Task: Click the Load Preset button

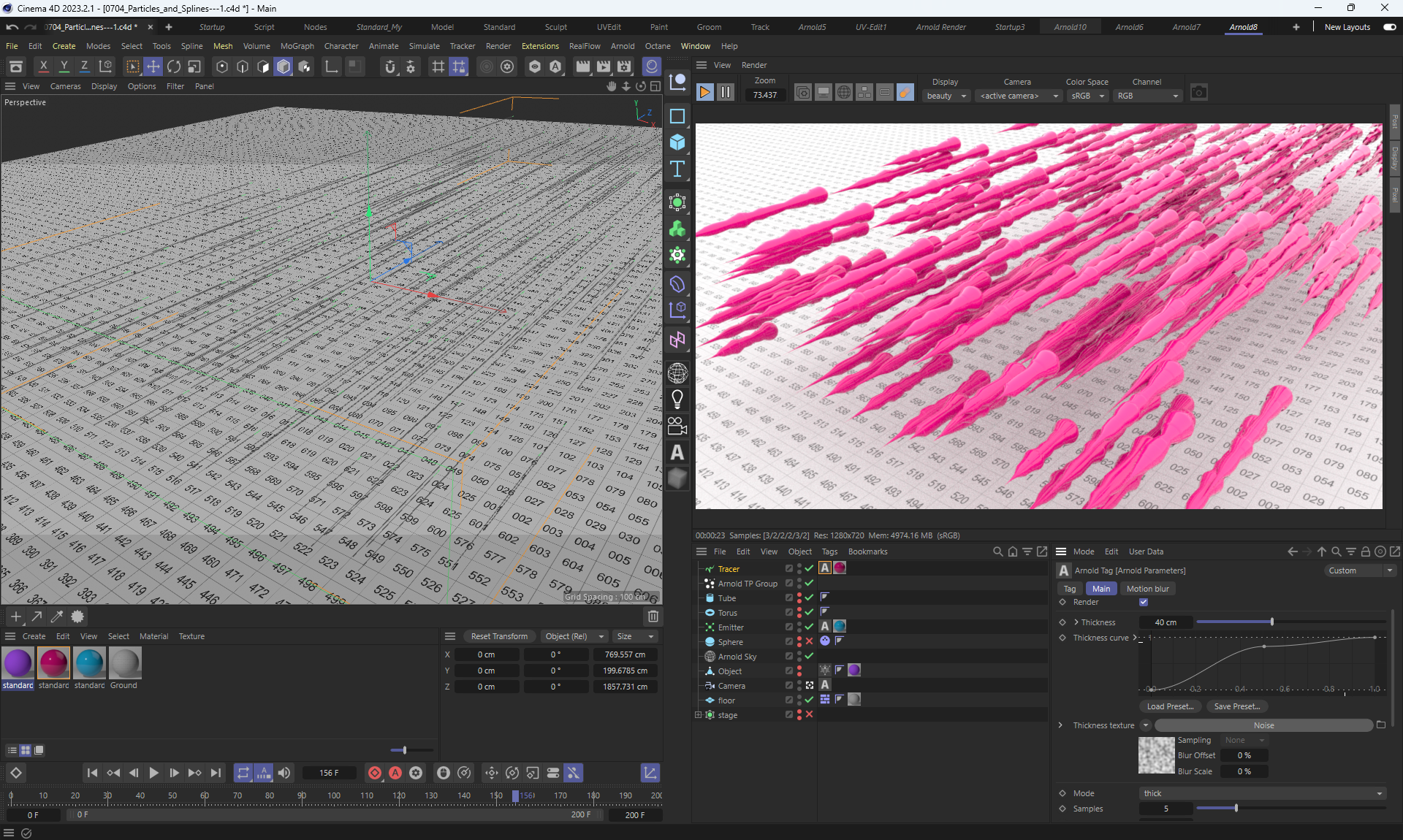Action: click(1169, 706)
